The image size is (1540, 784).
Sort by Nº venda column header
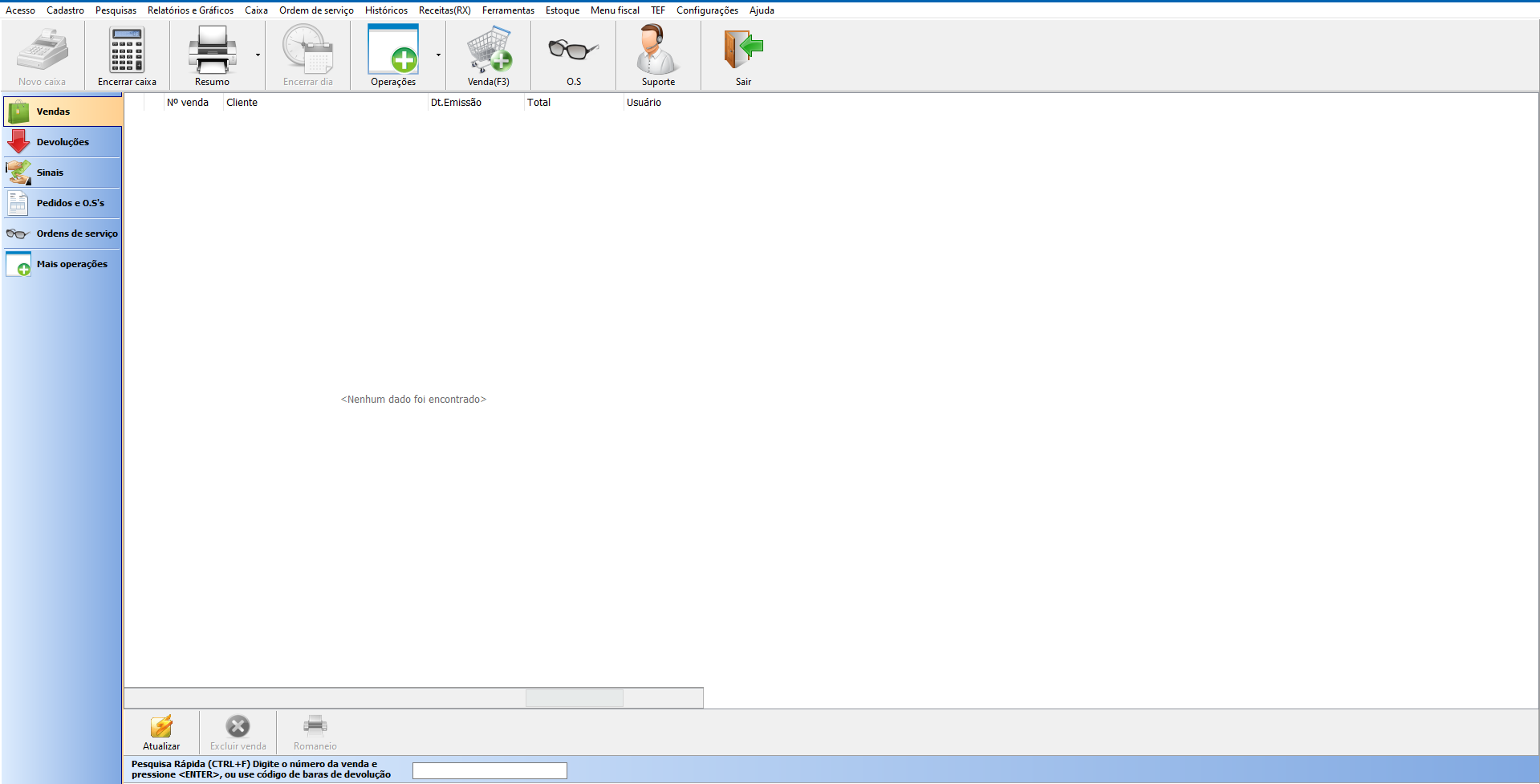(193, 103)
